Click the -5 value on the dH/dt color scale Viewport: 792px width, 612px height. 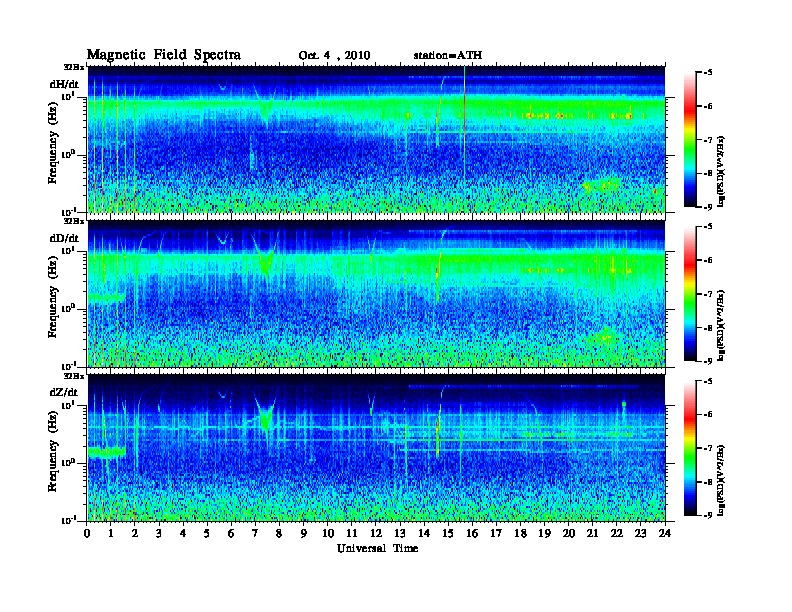pyautogui.click(x=706, y=73)
